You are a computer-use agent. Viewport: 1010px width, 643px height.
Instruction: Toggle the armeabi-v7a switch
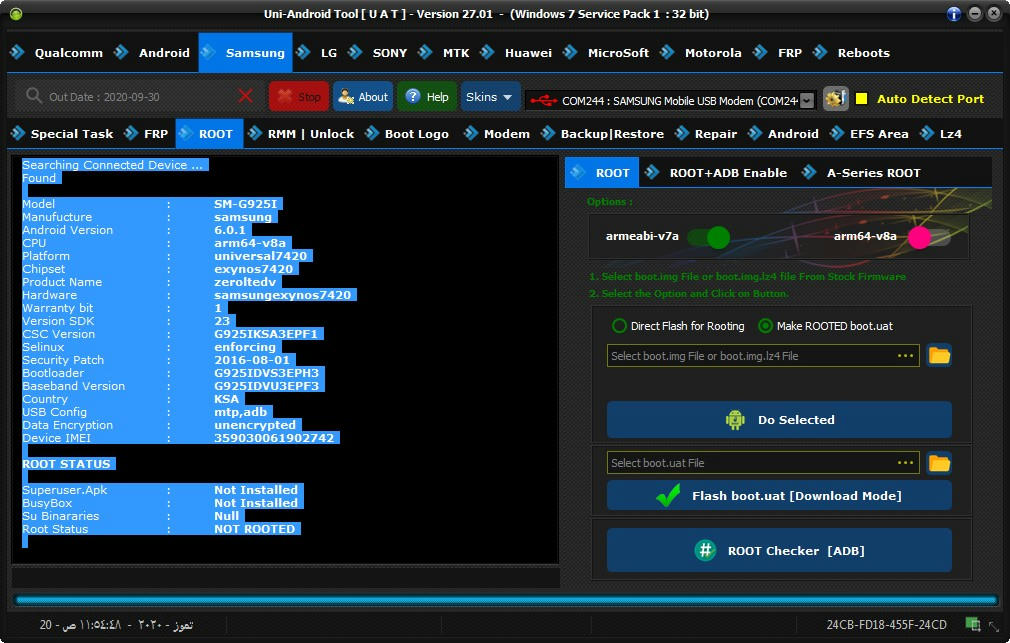pyautogui.click(x=709, y=237)
